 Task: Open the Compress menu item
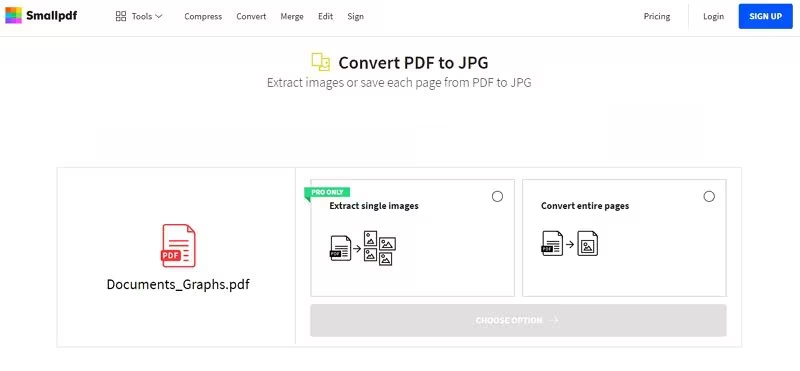pyautogui.click(x=203, y=16)
